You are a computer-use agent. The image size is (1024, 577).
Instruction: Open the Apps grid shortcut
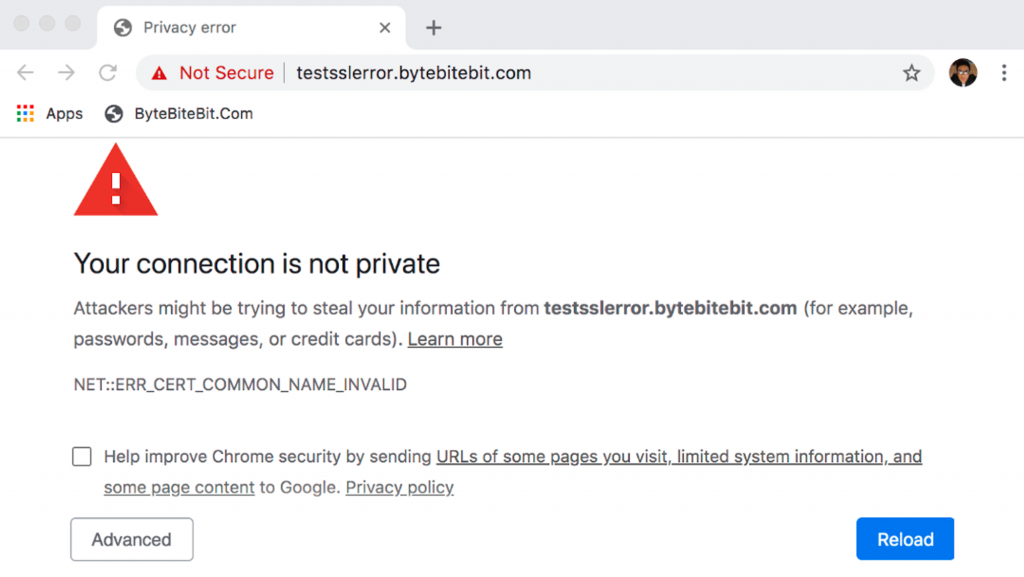coord(50,114)
